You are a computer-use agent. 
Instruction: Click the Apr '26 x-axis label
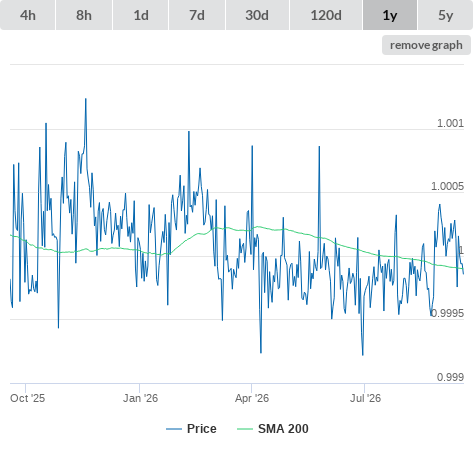pos(252,398)
